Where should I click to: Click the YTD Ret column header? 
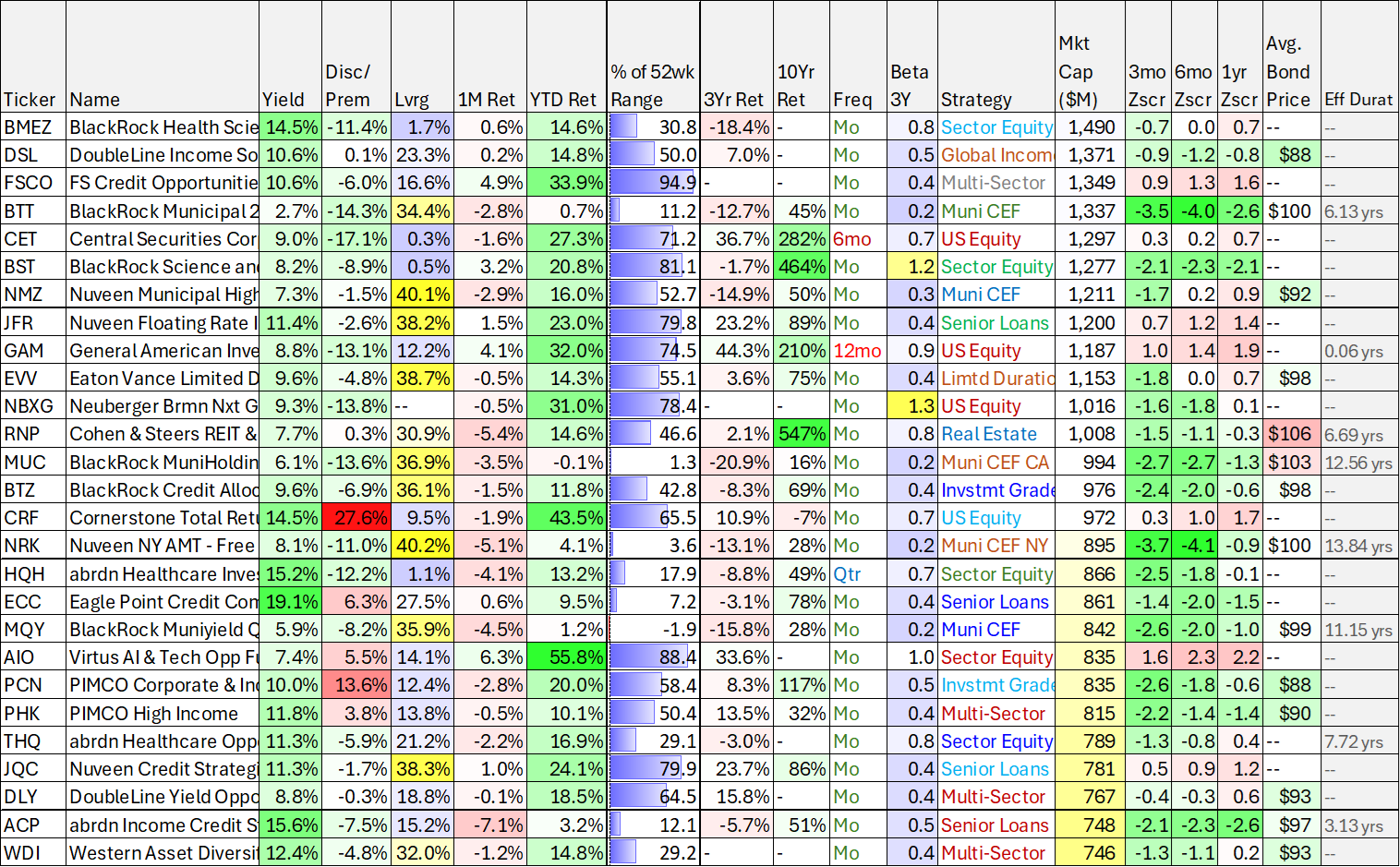(x=566, y=57)
